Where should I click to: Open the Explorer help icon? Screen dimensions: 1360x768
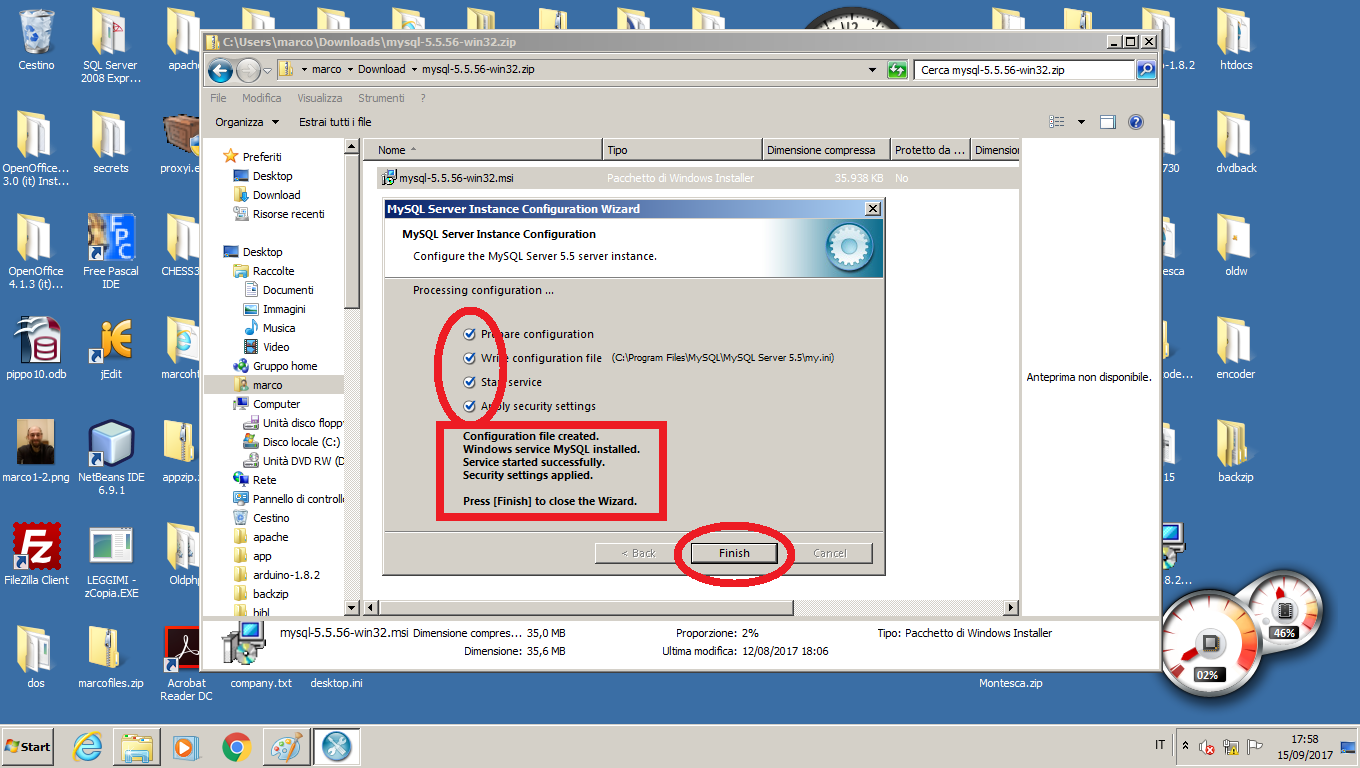coord(1135,122)
